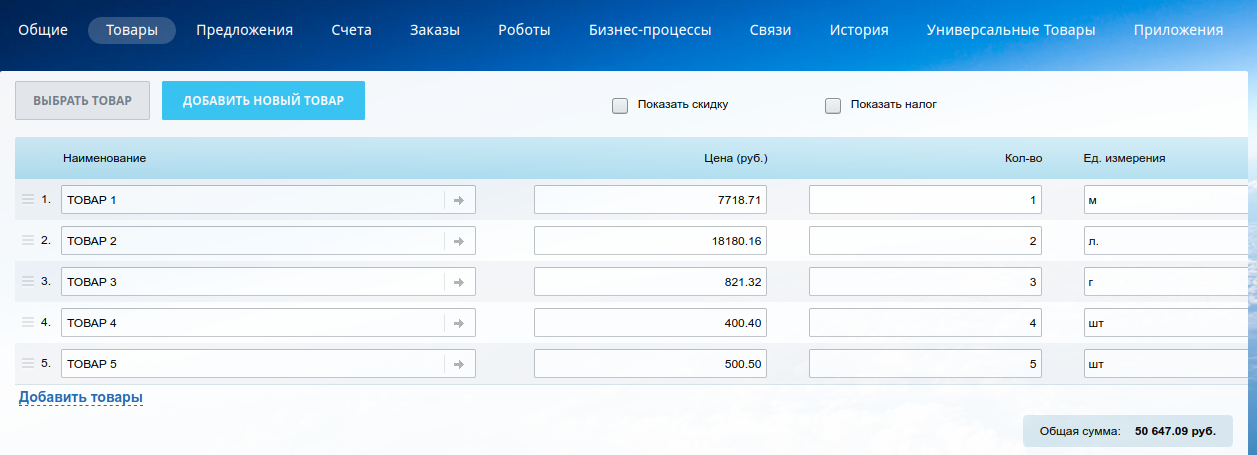
Task: Enable the Показать скидку checkbox
Action: click(x=620, y=105)
